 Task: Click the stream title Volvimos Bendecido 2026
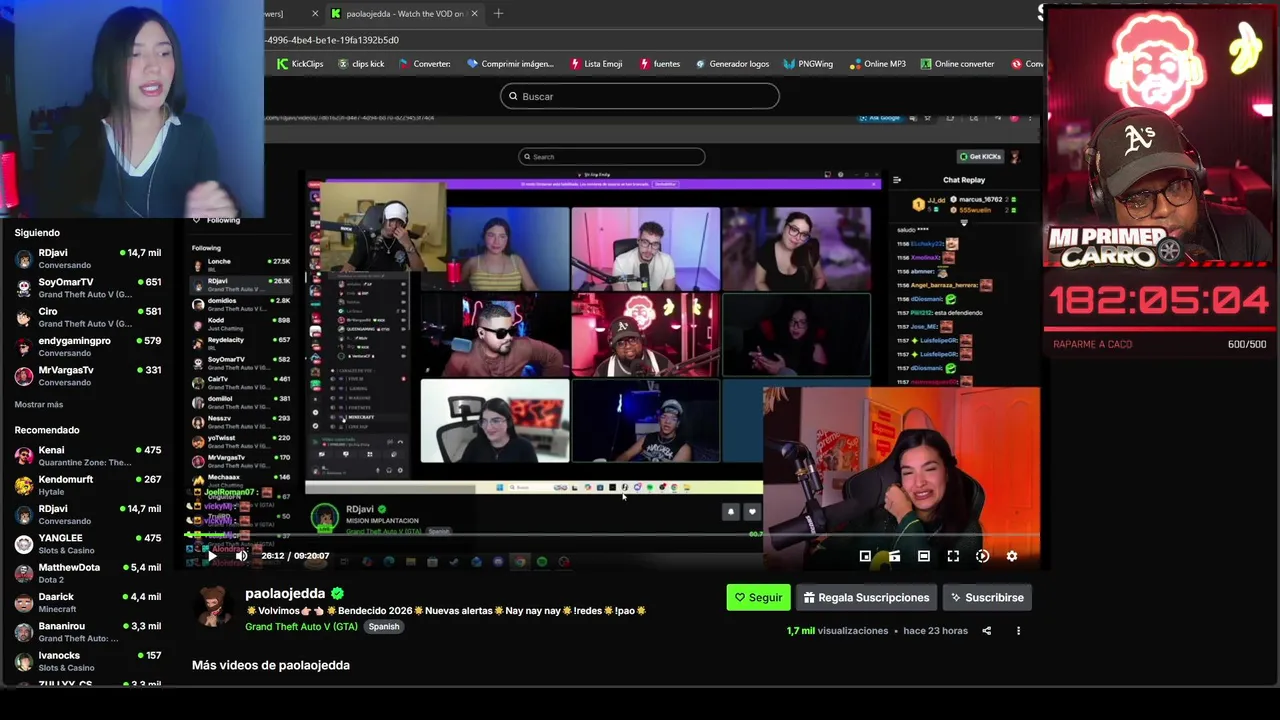[x=446, y=611]
